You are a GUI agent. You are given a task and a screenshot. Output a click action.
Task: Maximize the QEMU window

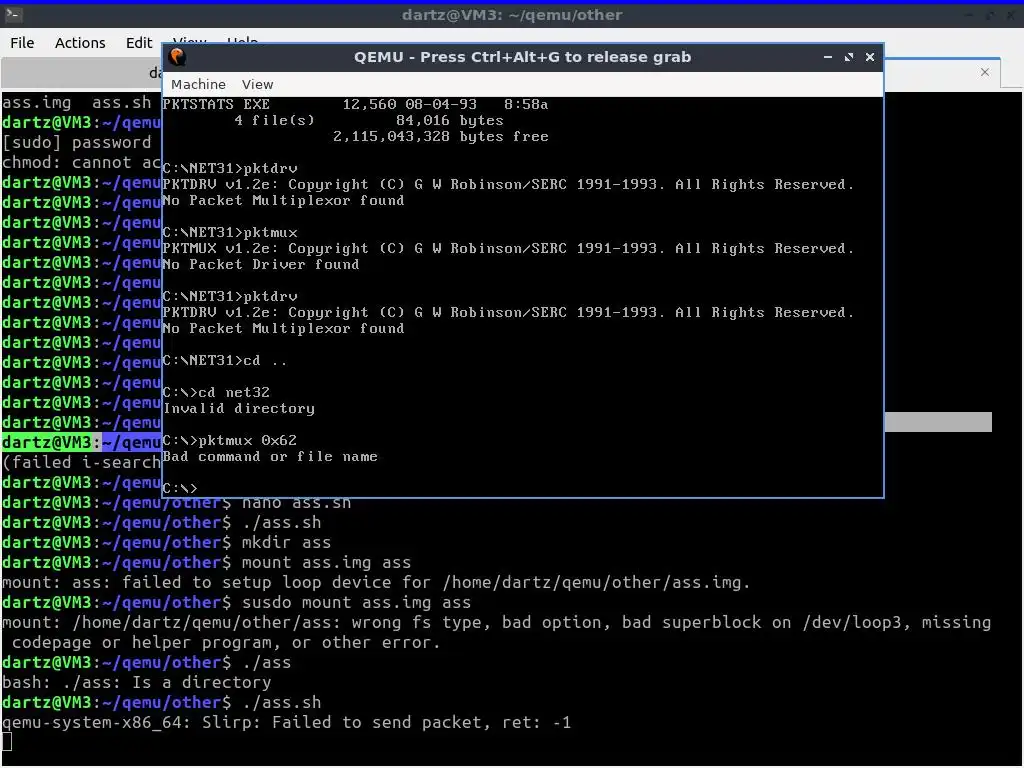pos(848,57)
